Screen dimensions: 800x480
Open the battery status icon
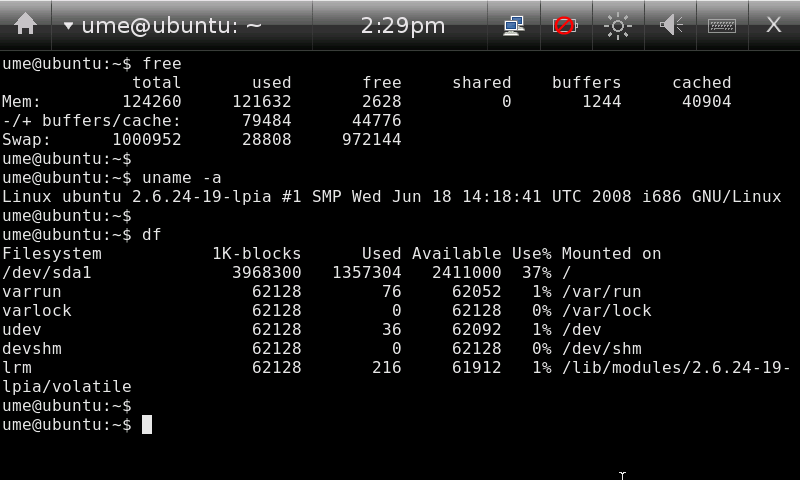tap(565, 25)
